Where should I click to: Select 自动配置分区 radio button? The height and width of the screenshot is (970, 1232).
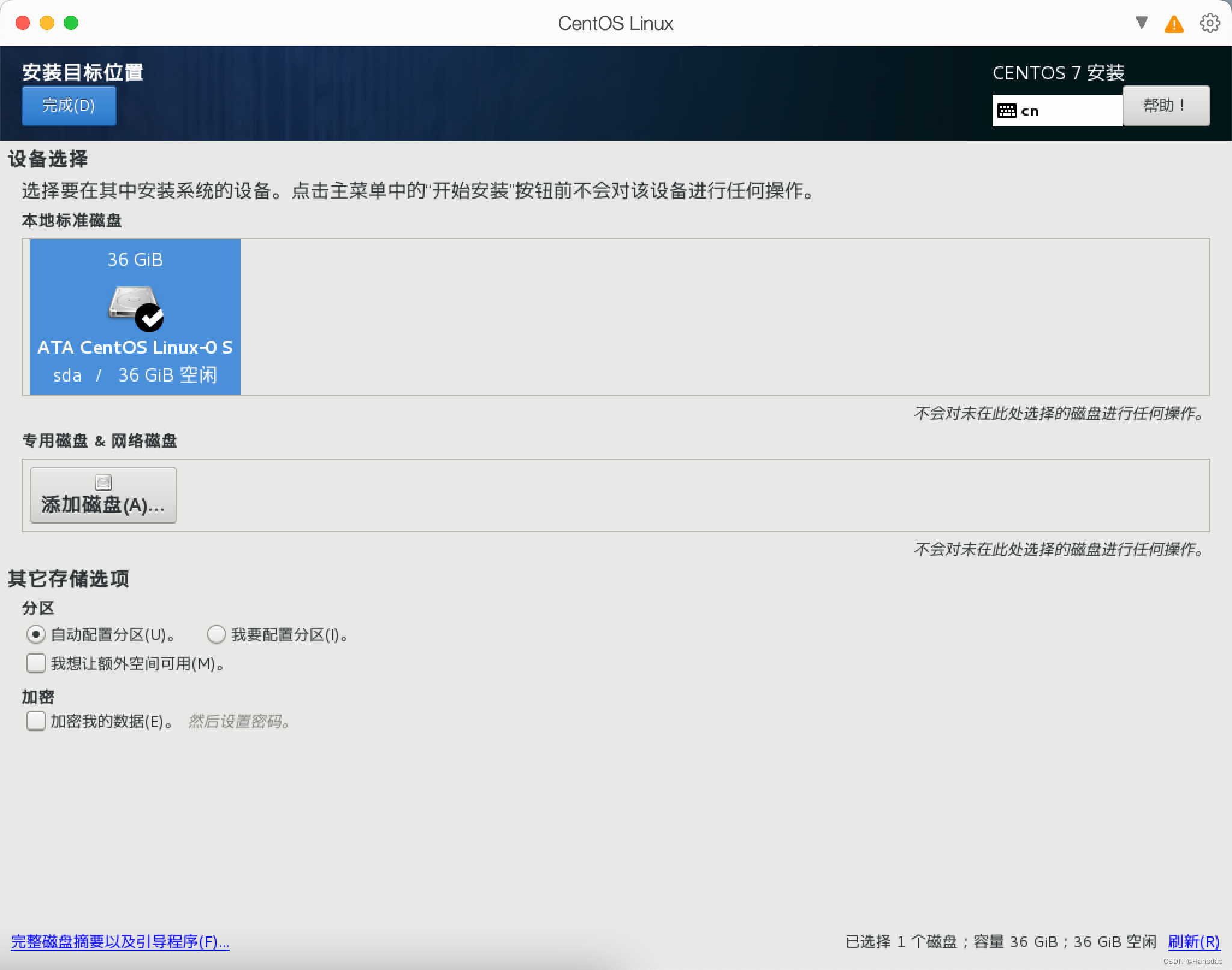(36, 634)
